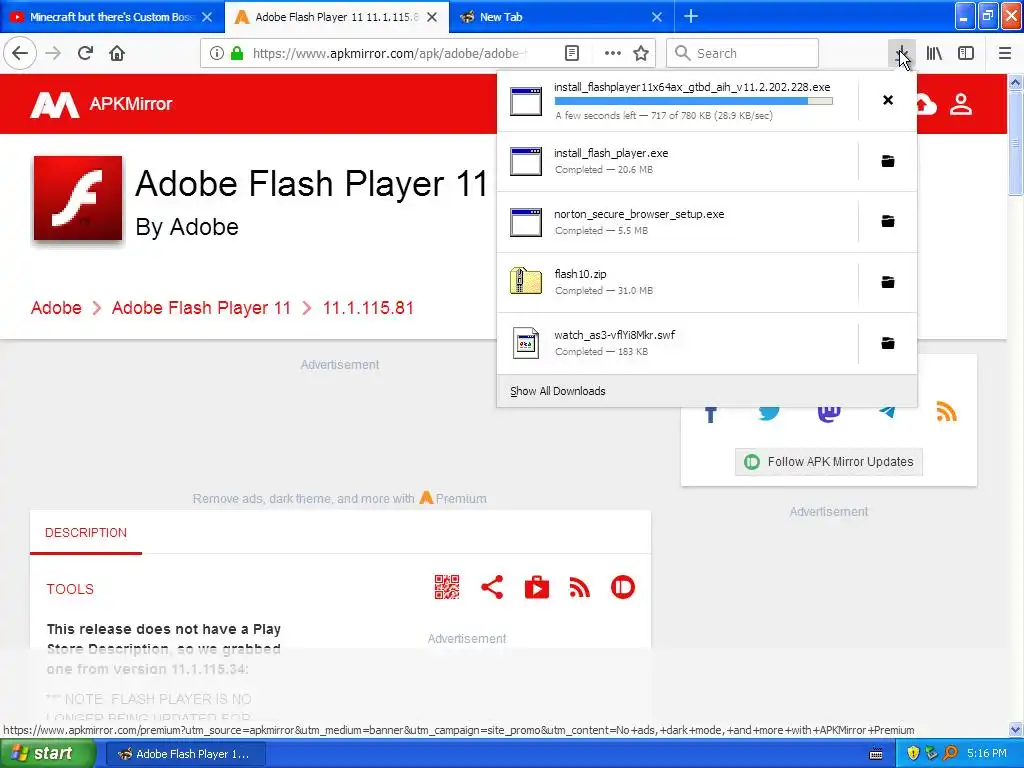
Task: Close the Adobe Flash Player tab
Action: [x=432, y=17]
